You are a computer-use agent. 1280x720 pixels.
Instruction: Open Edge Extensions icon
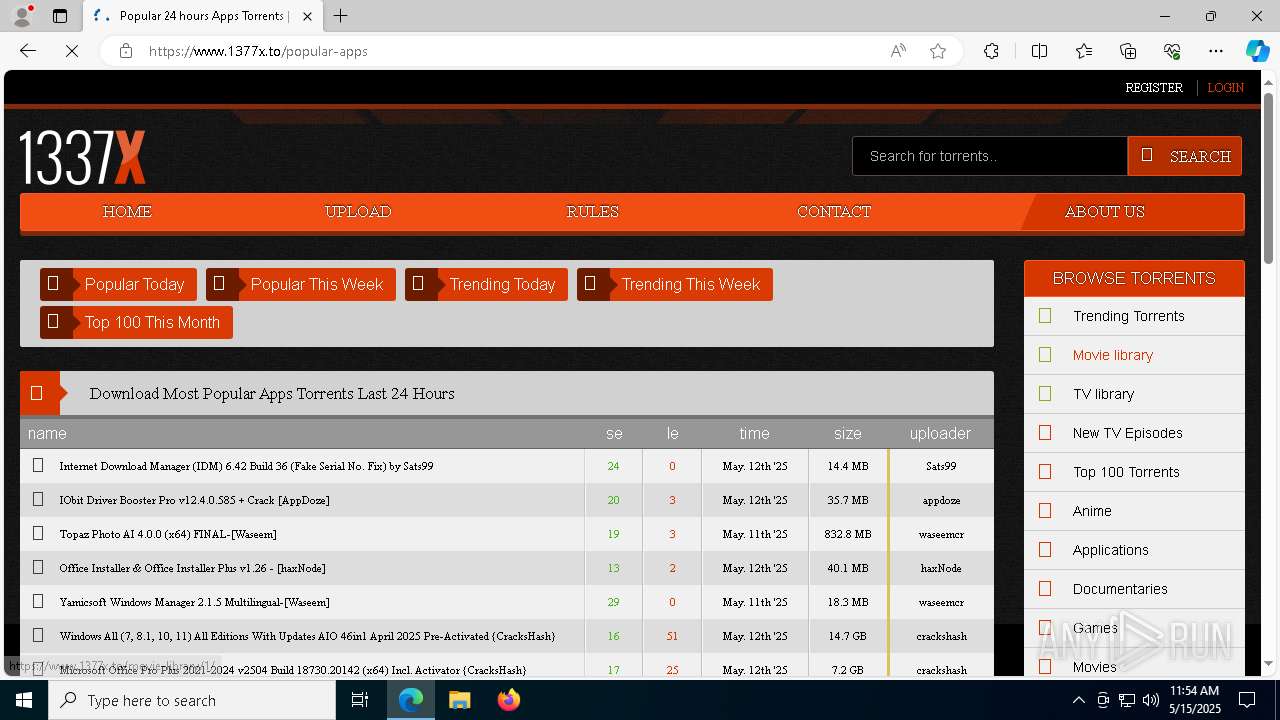click(x=991, y=51)
